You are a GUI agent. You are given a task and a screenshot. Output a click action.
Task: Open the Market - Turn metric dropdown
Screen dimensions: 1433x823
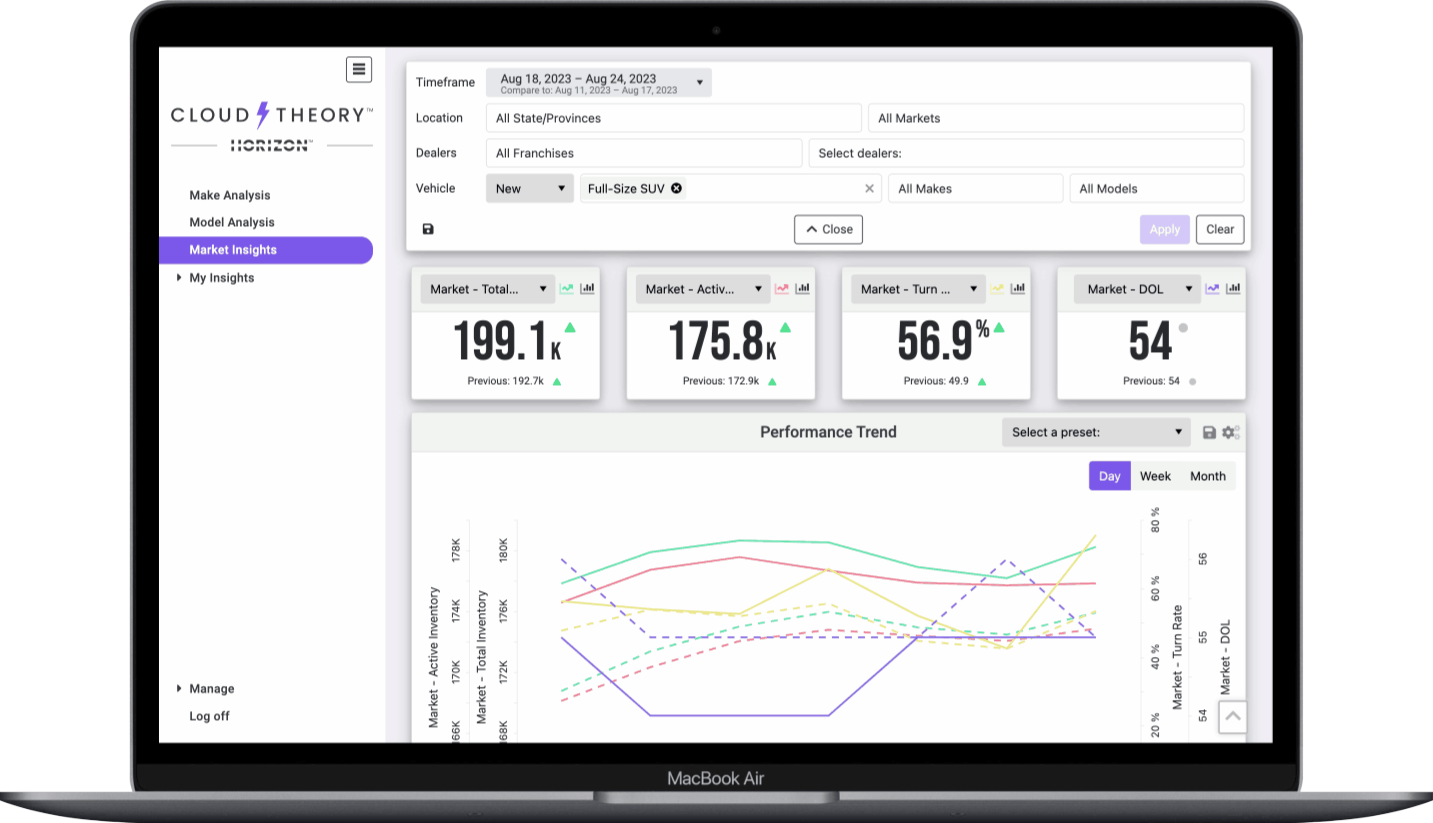(918, 289)
